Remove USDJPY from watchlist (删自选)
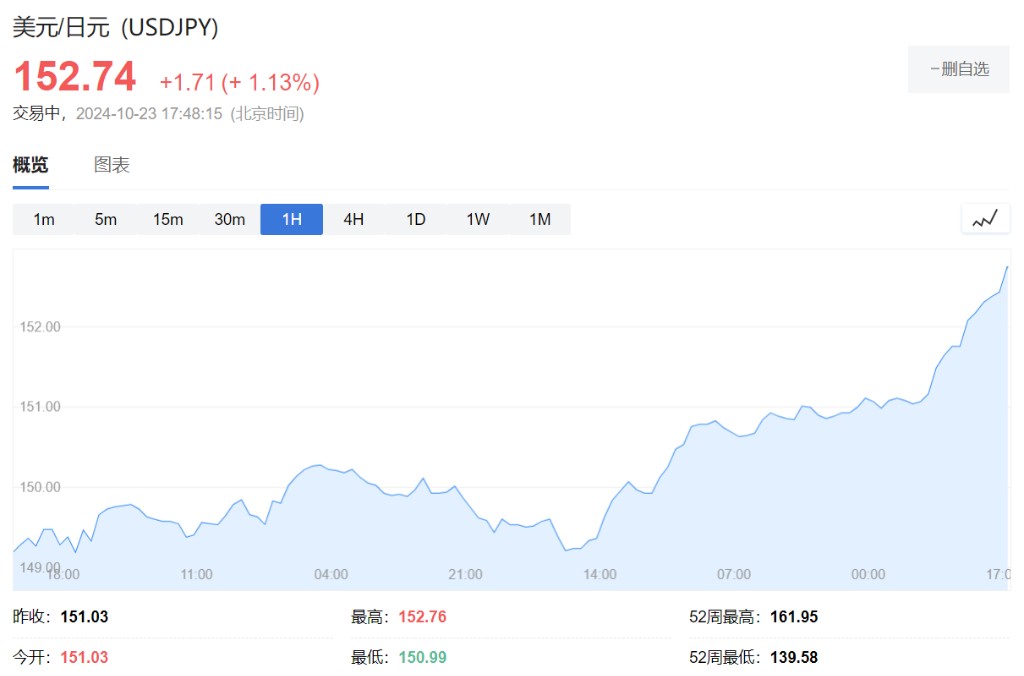 [958, 69]
